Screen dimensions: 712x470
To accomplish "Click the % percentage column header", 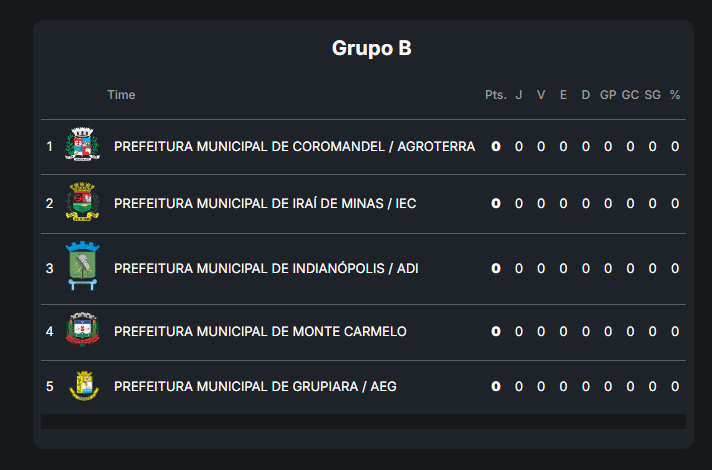I will pos(675,95).
